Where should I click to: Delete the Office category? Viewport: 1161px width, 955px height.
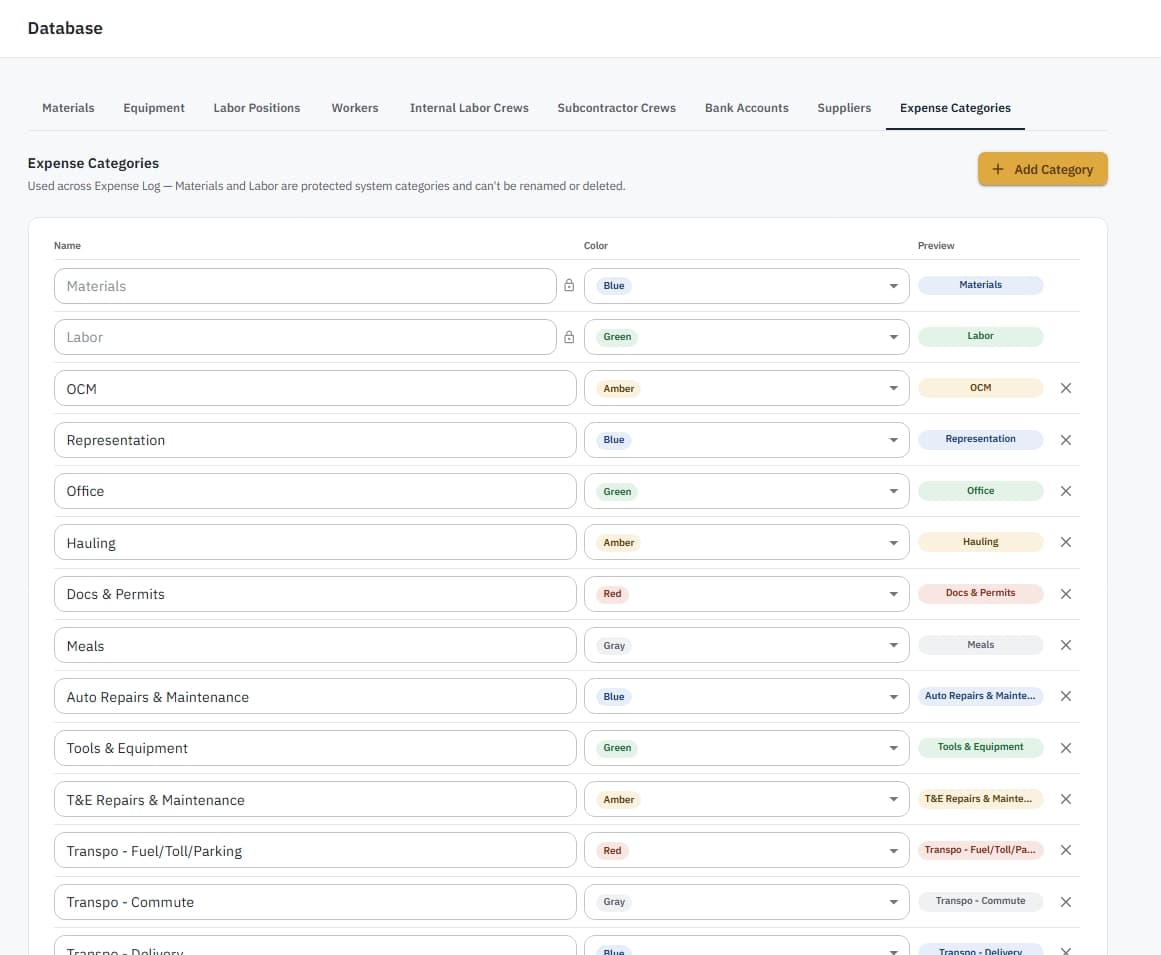pyautogui.click(x=1065, y=491)
